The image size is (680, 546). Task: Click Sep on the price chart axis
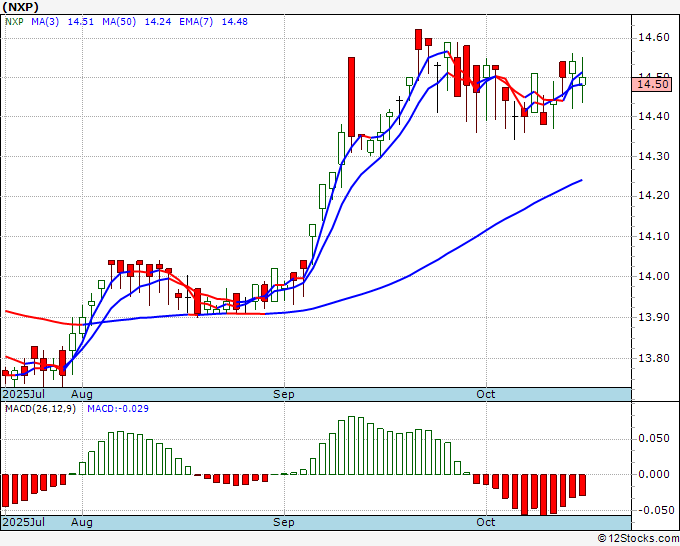[284, 394]
